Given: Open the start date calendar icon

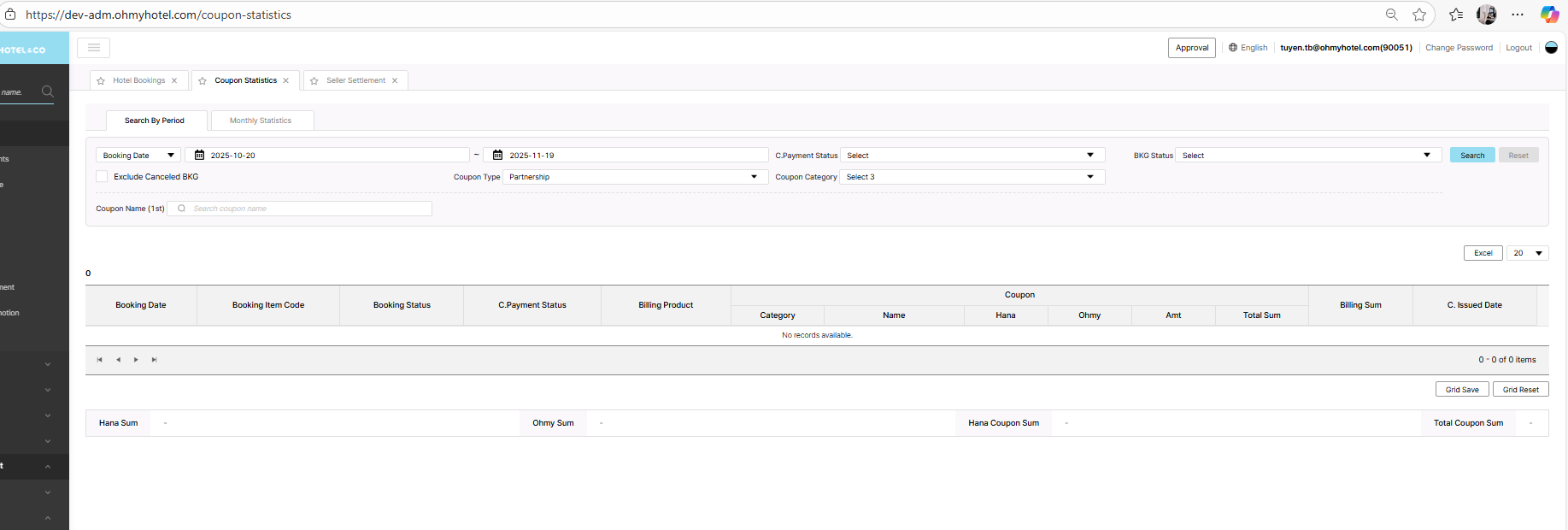Looking at the screenshot, I should tap(199, 156).
